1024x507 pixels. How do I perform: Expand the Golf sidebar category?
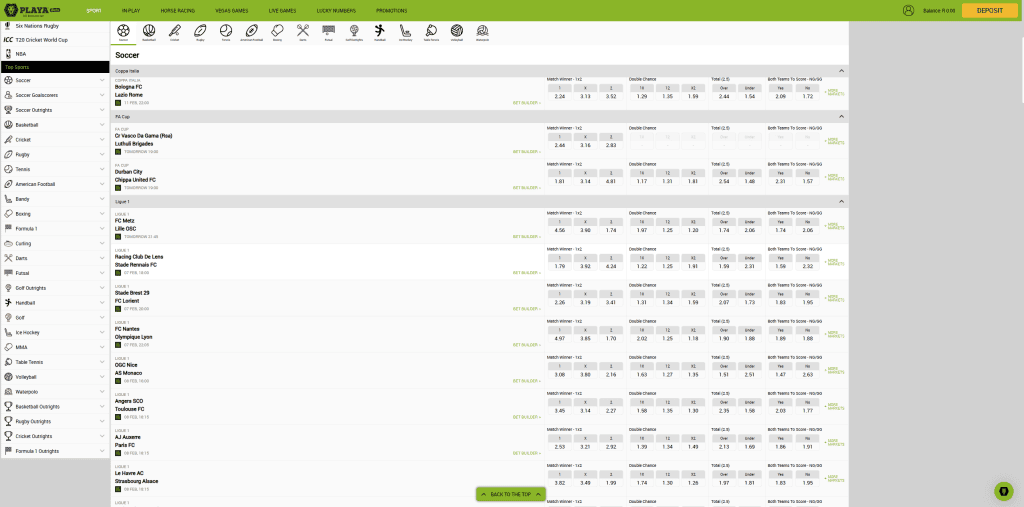102,318
